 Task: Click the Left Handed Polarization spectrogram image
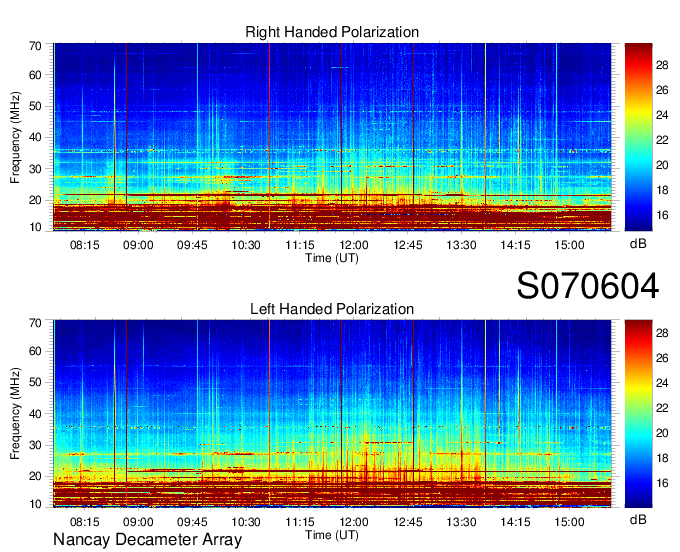pos(332,414)
